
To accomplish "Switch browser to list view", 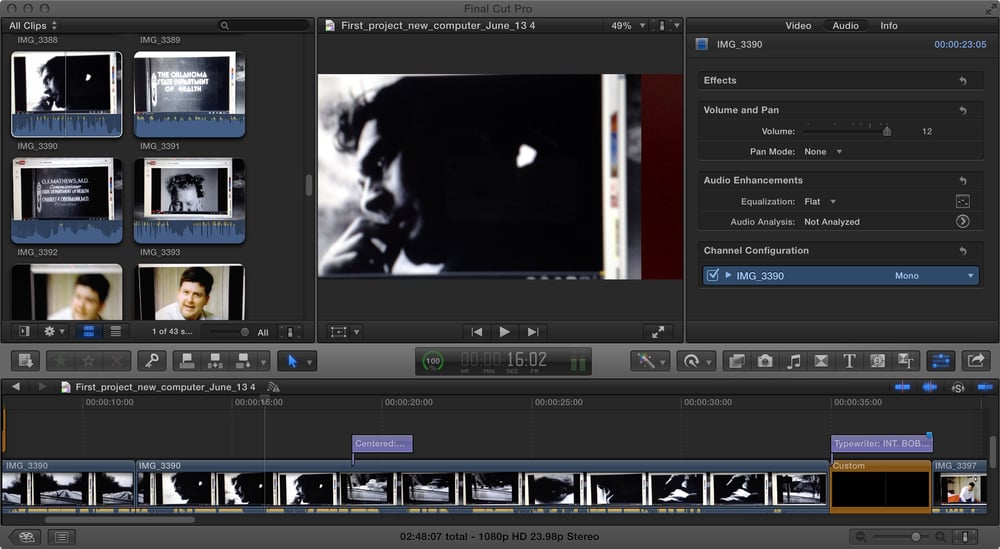I will click(115, 331).
